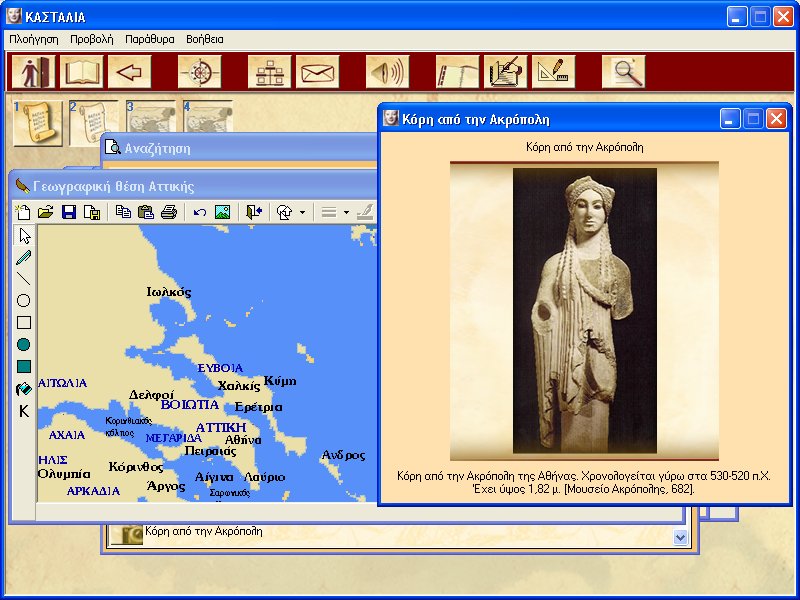Click the exit door icon in main toolbar
800x600 pixels.
(x=34, y=72)
